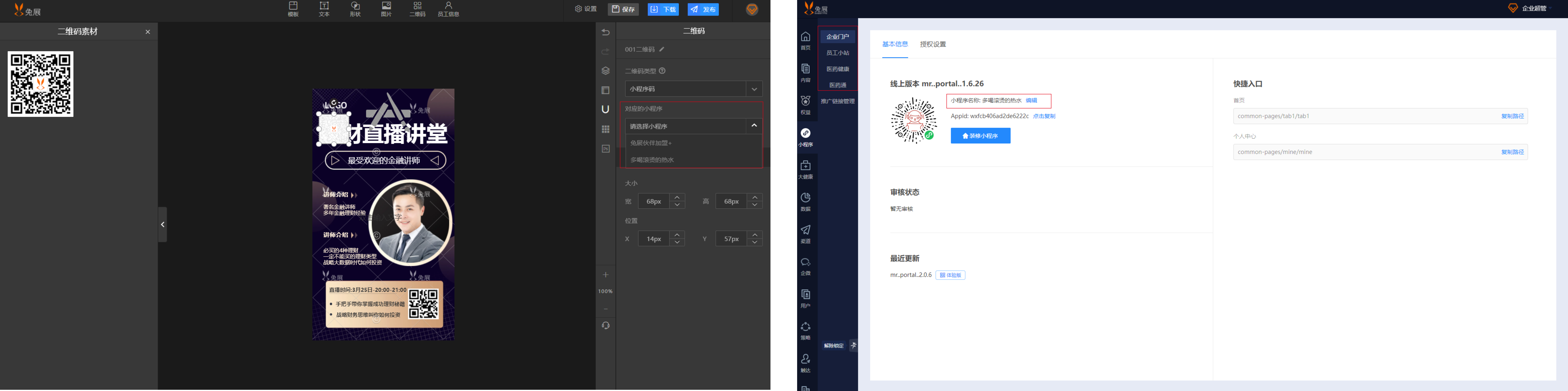Screen dimensions: 1568x391
Task: Select the 形状 shape tool
Action: pyautogui.click(x=356, y=9)
